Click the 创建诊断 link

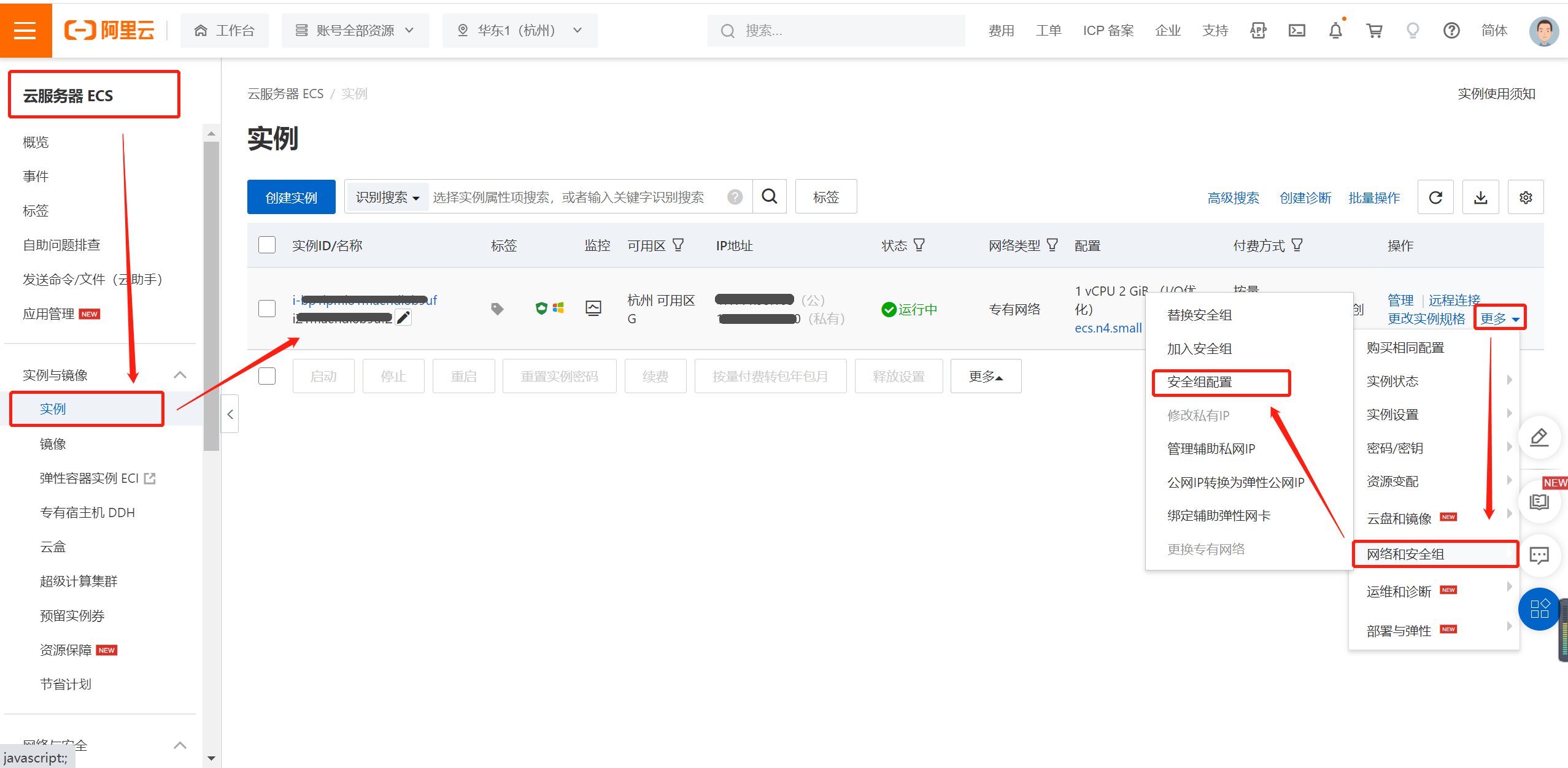[1305, 198]
